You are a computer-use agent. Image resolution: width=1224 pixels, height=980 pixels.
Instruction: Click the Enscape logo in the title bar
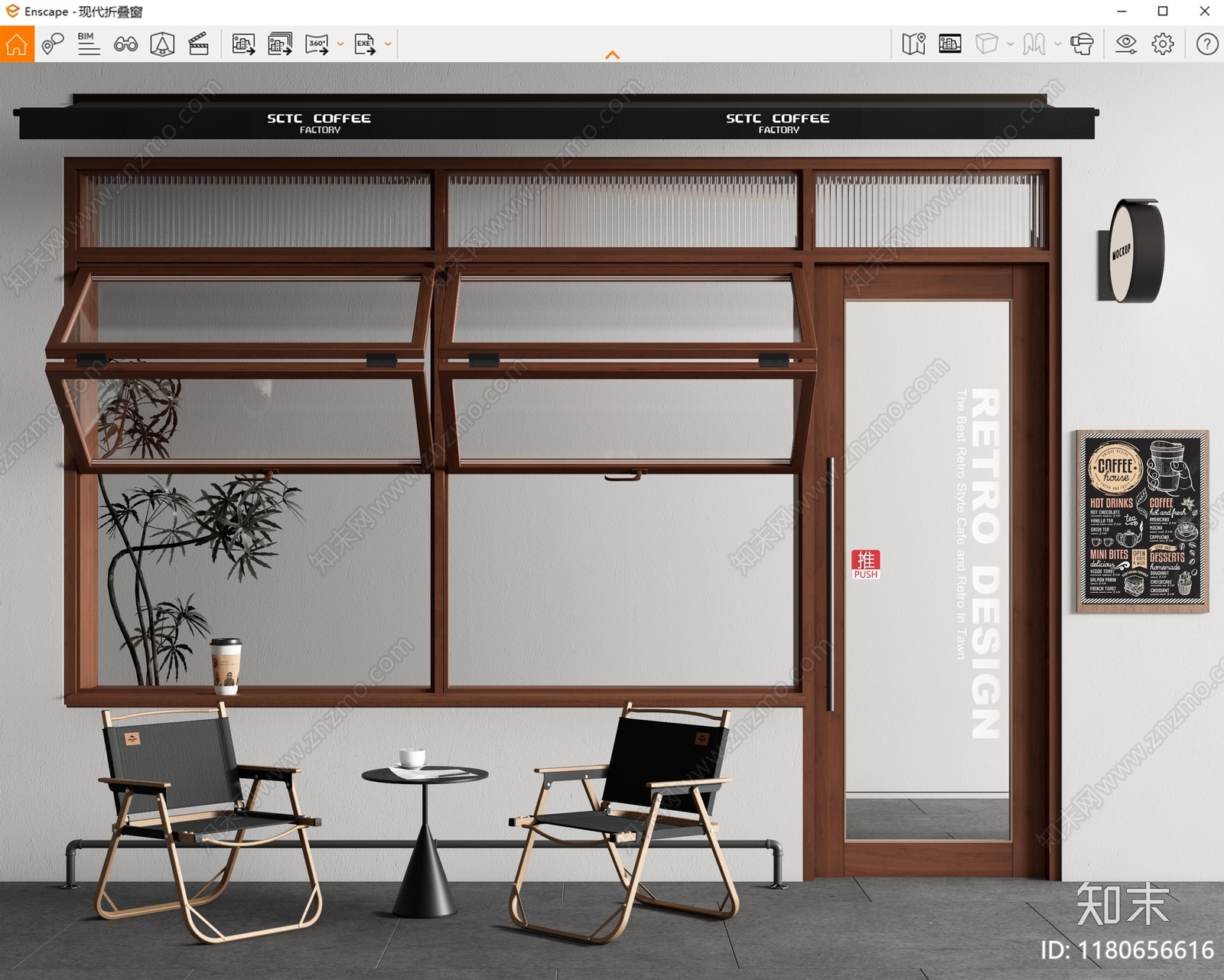coord(12,11)
